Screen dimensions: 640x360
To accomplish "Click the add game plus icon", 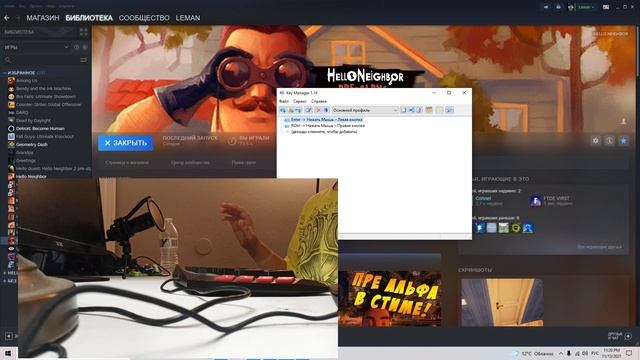I will click(x=9, y=336).
